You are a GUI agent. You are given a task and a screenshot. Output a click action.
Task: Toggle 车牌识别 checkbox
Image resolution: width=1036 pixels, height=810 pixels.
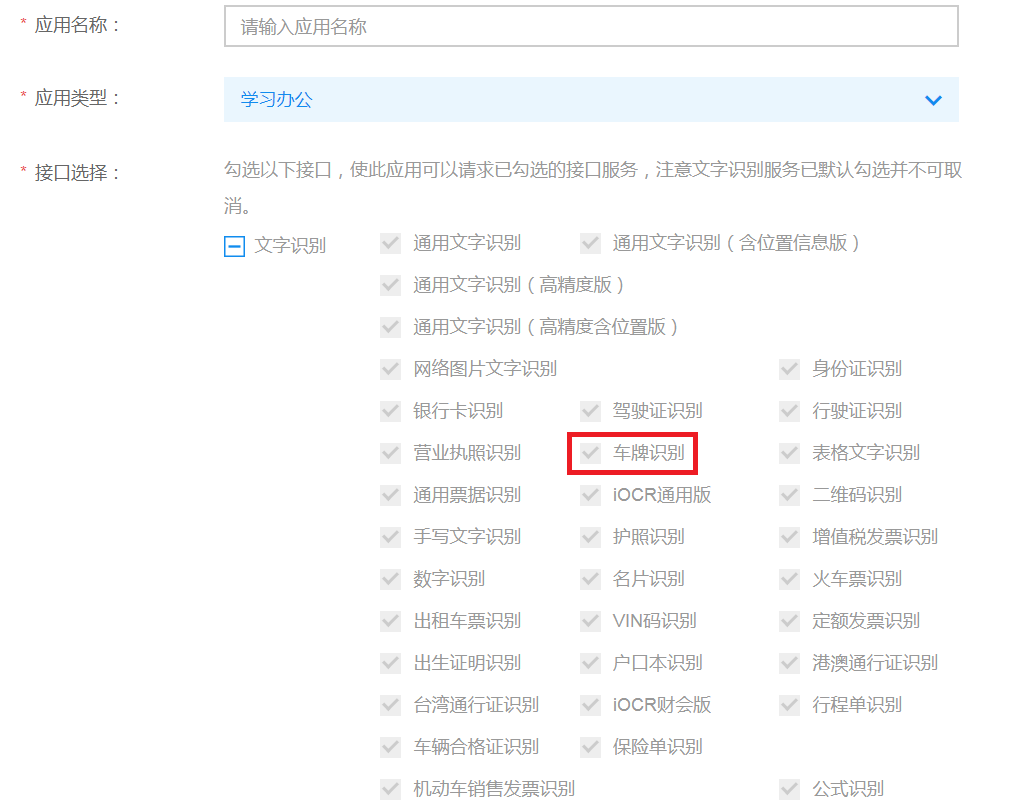pos(590,453)
